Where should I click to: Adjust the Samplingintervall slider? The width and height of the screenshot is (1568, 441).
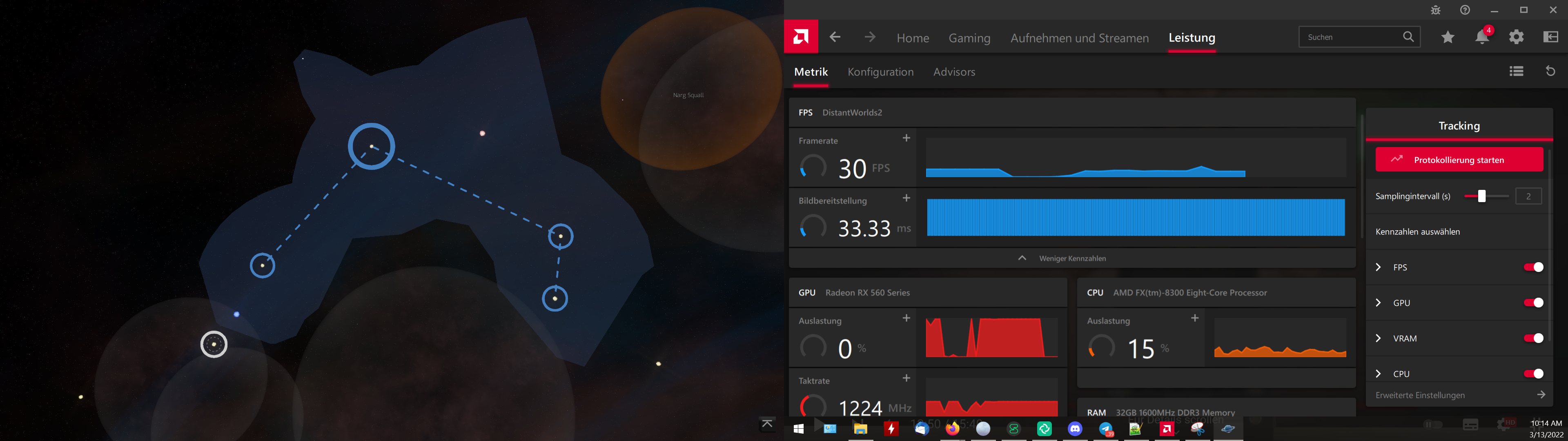coord(1481,196)
